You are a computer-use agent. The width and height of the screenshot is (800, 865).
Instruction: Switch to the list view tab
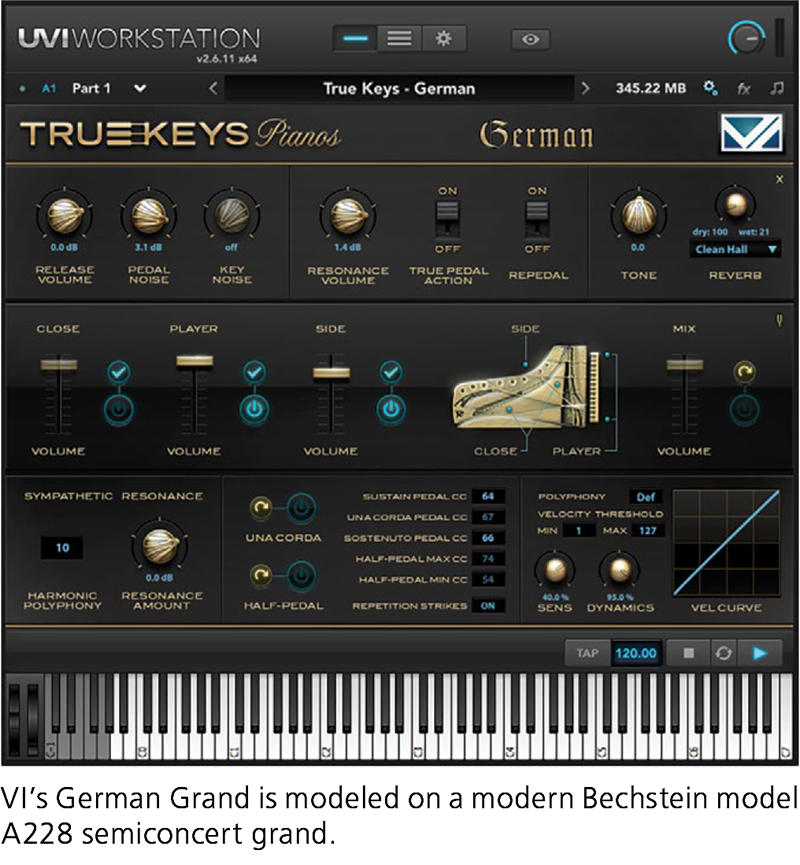(x=400, y=39)
